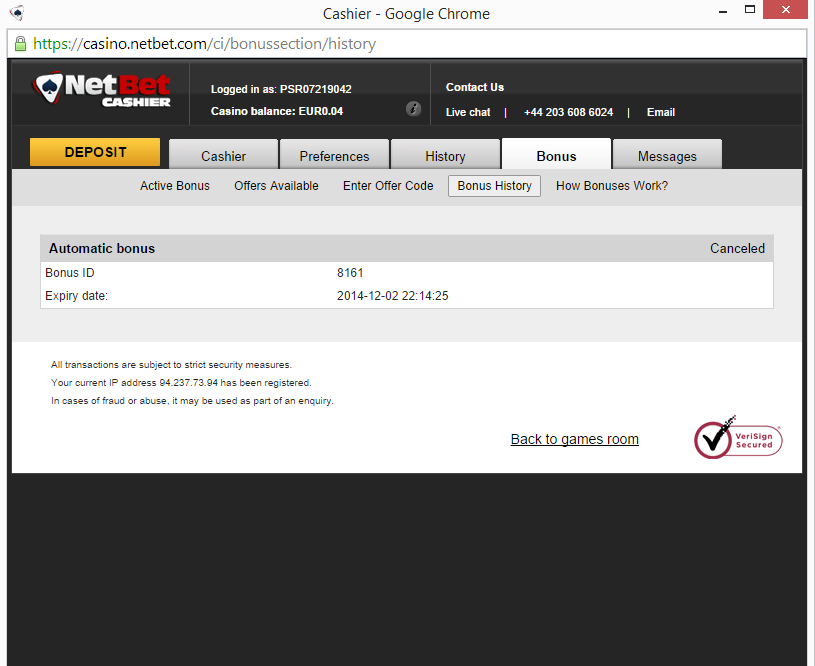The image size is (815, 666).
Task: Click the URL address bar field
Action: (x=406, y=44)
